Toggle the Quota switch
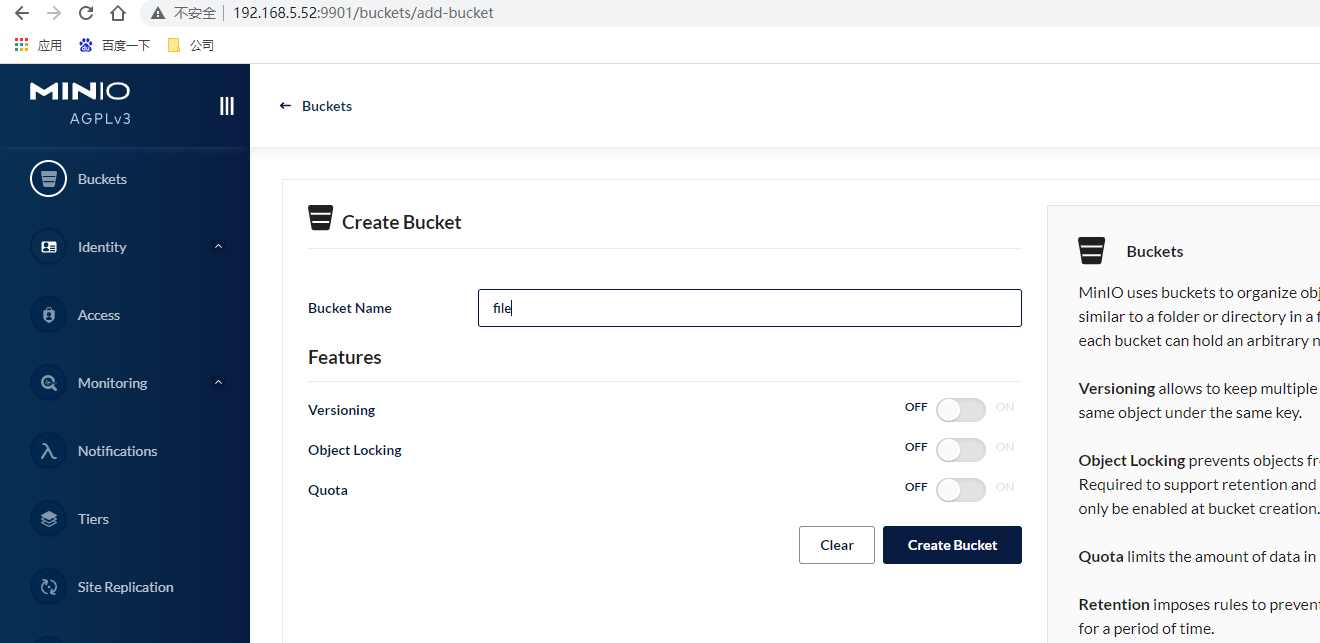The width and height of the screenshot is (1320, 643). point(960,490)
